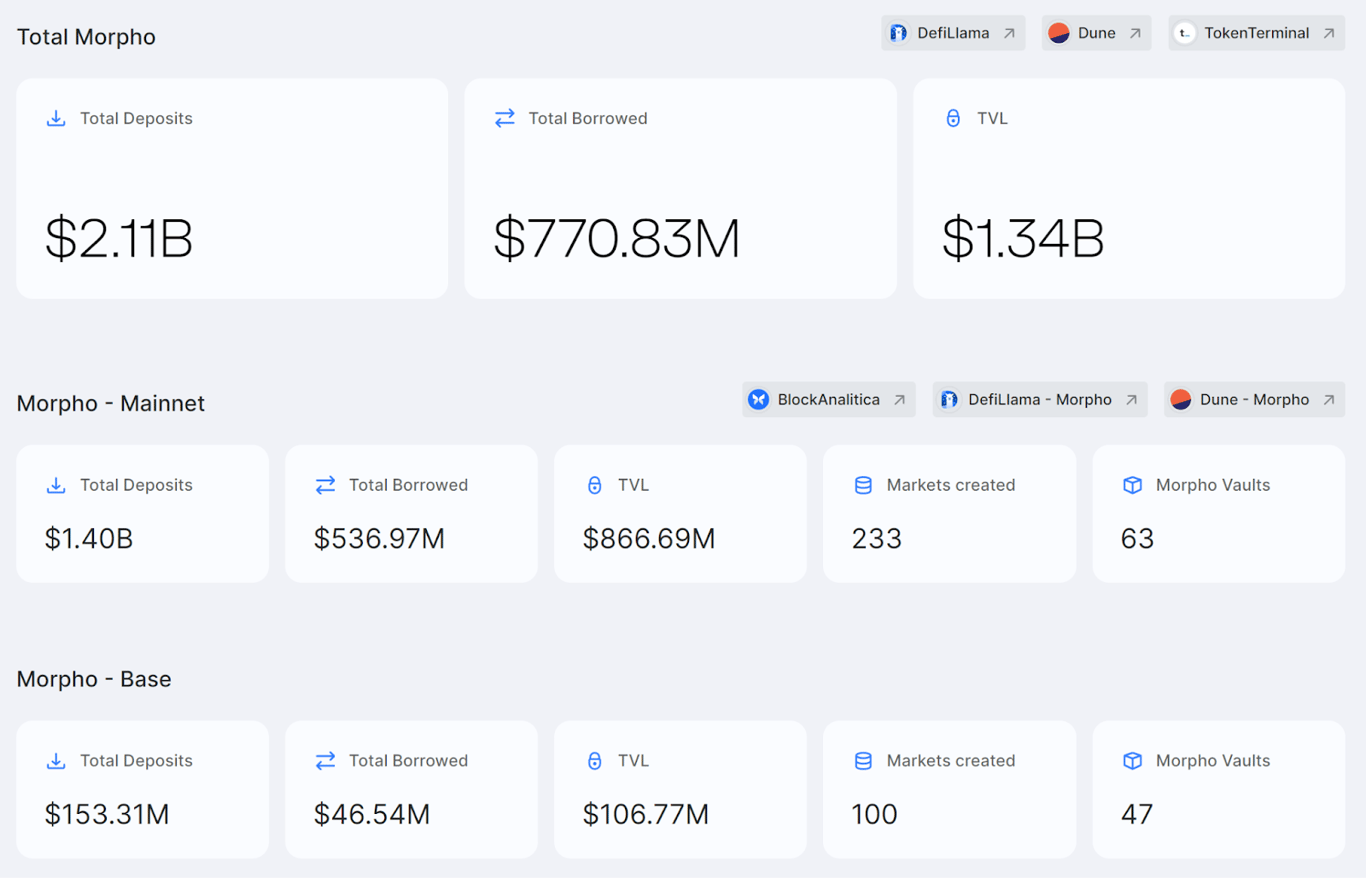Screen dimensions: 1366x878
Task: Open the Dune - Morpho link
Action: pos(1253,400)
